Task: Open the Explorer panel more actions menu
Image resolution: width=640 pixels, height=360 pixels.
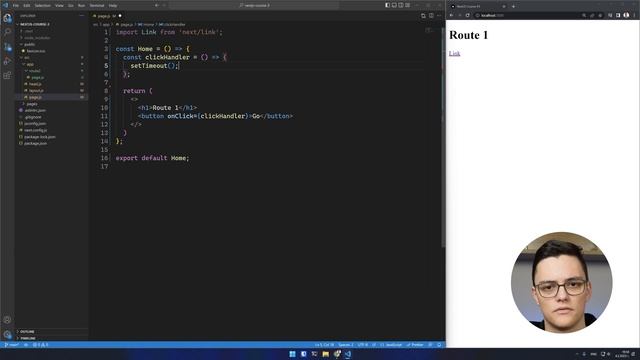Action: [82, 16]
